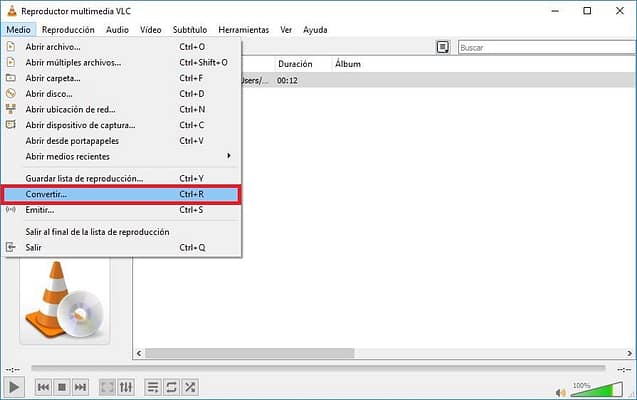Toggle fullscreen video mode icon
This screenshot has width=637, height=400.
[x=108, y=387]
